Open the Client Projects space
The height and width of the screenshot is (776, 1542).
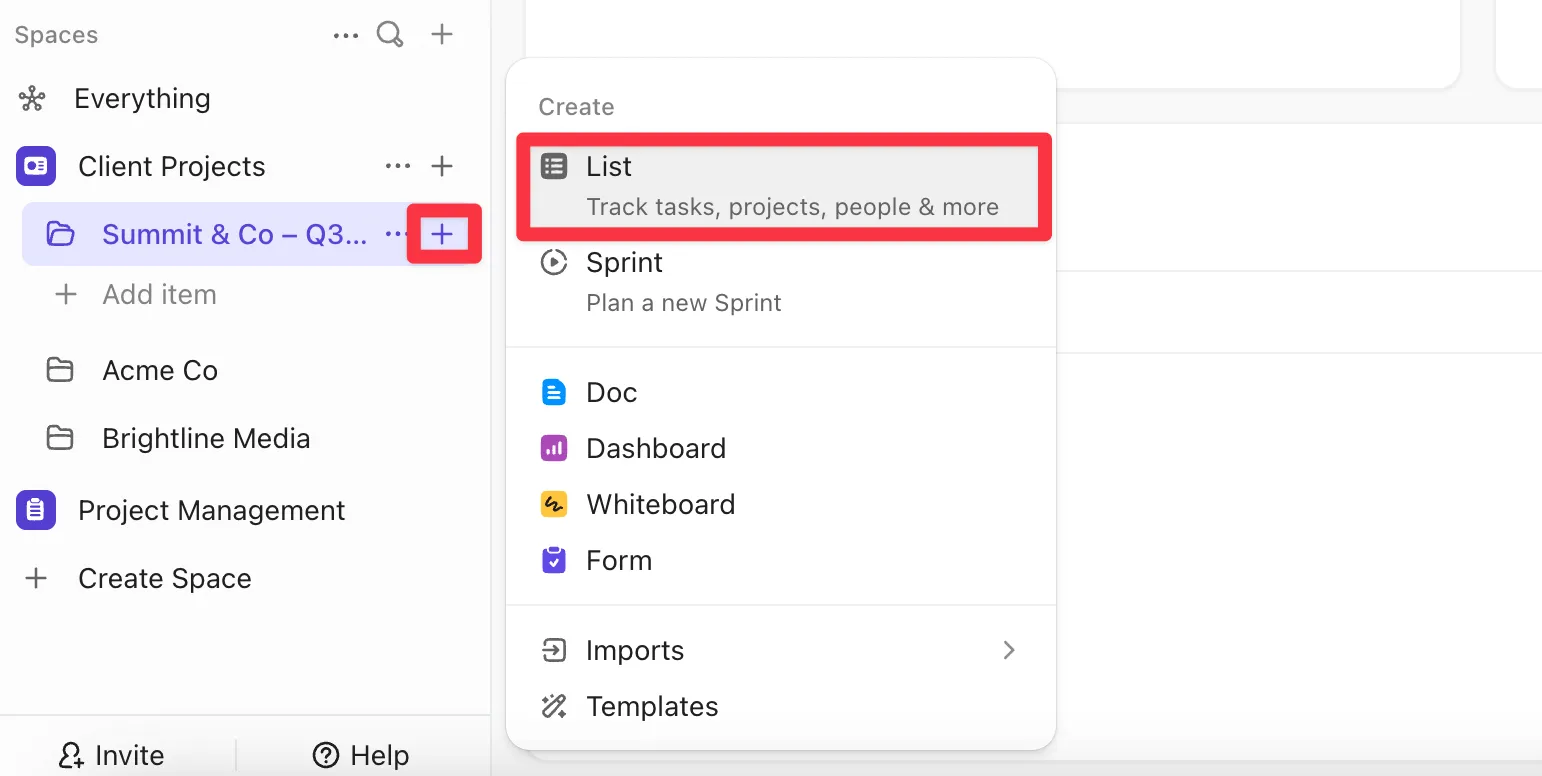click(x=172, y=166)
